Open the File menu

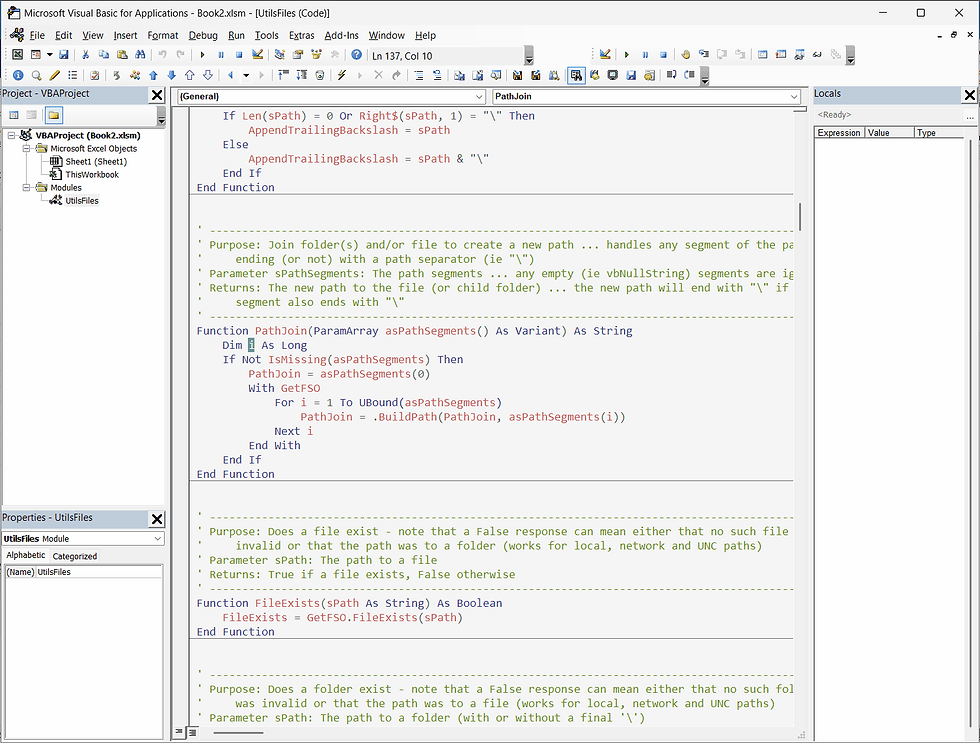(x=37, y=36)
